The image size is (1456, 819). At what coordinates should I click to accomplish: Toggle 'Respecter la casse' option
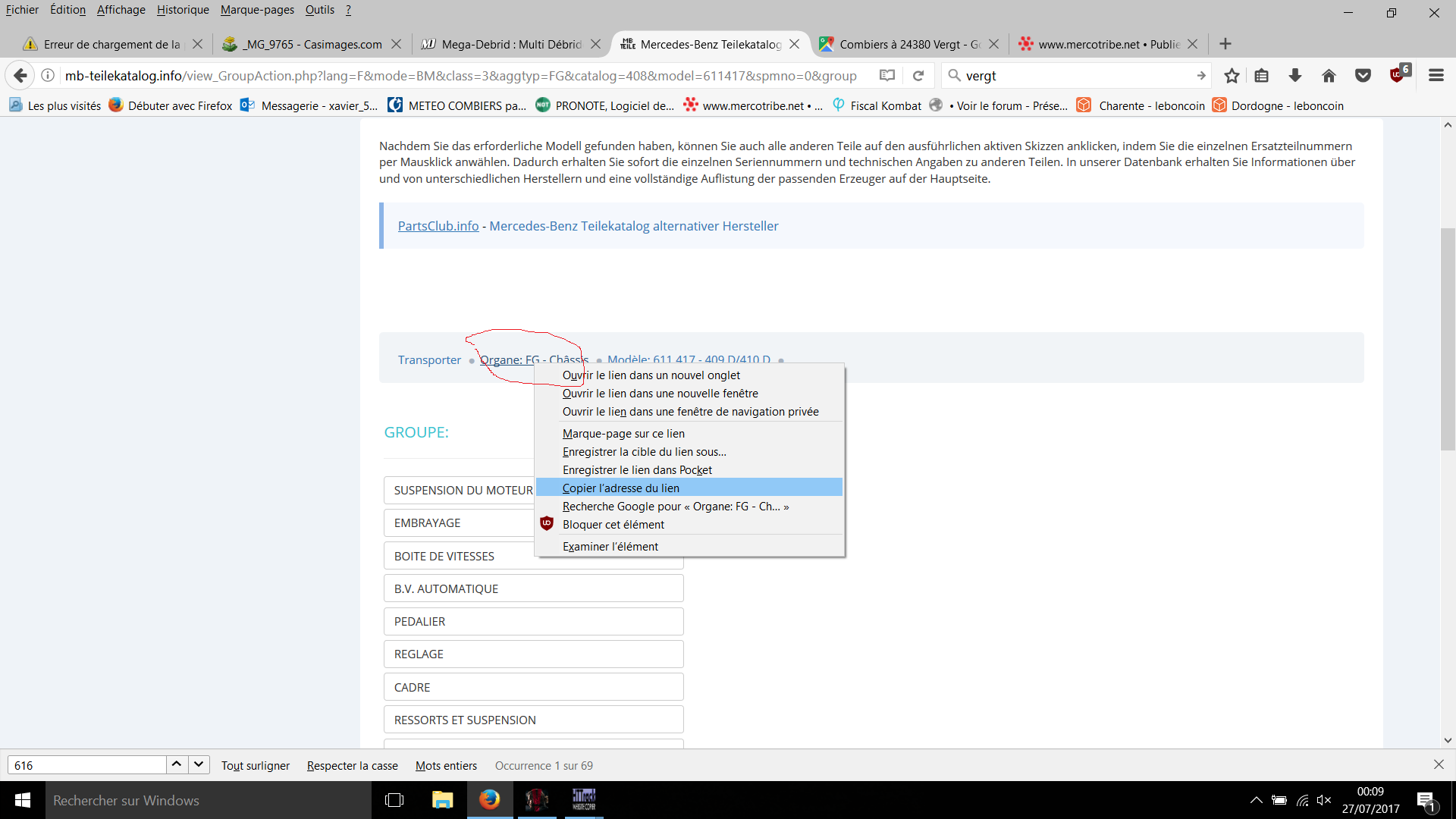(352, 765)
